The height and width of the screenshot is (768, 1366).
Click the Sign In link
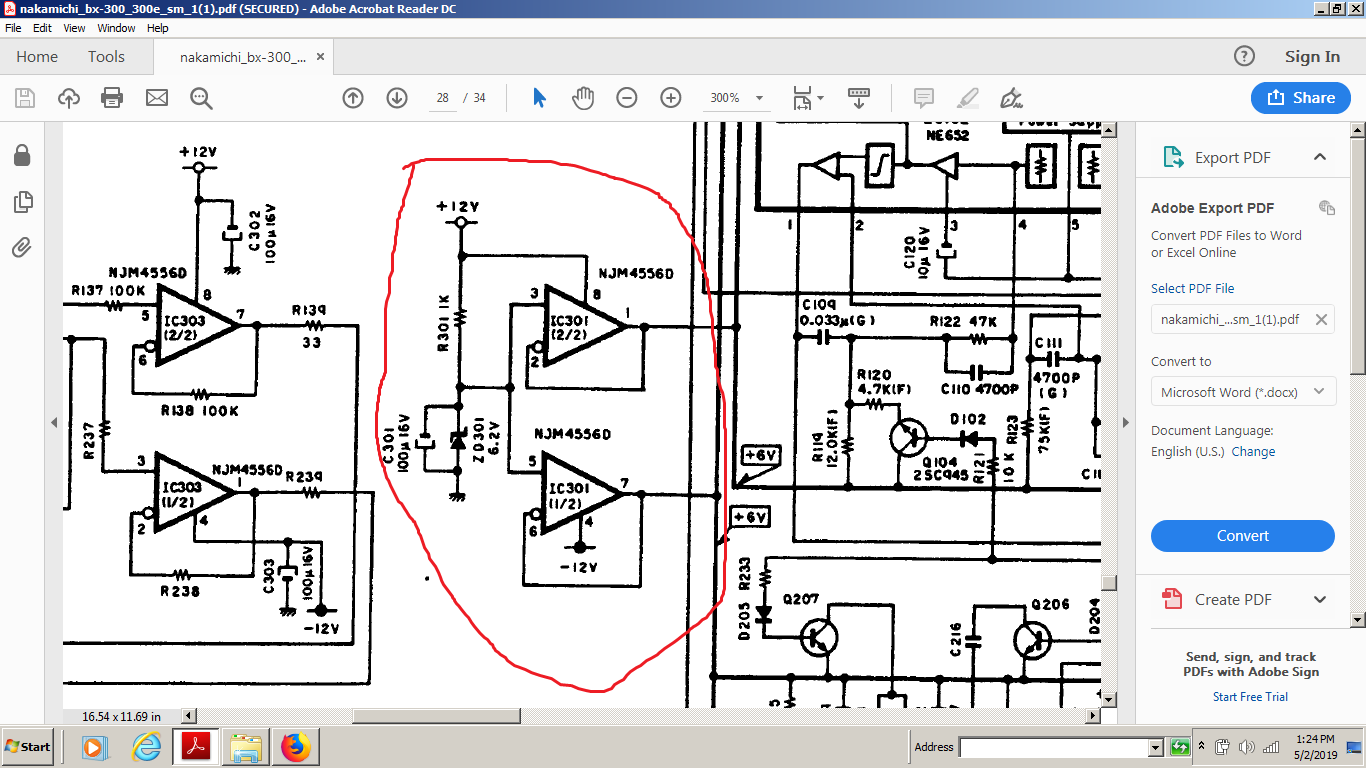1312,57
